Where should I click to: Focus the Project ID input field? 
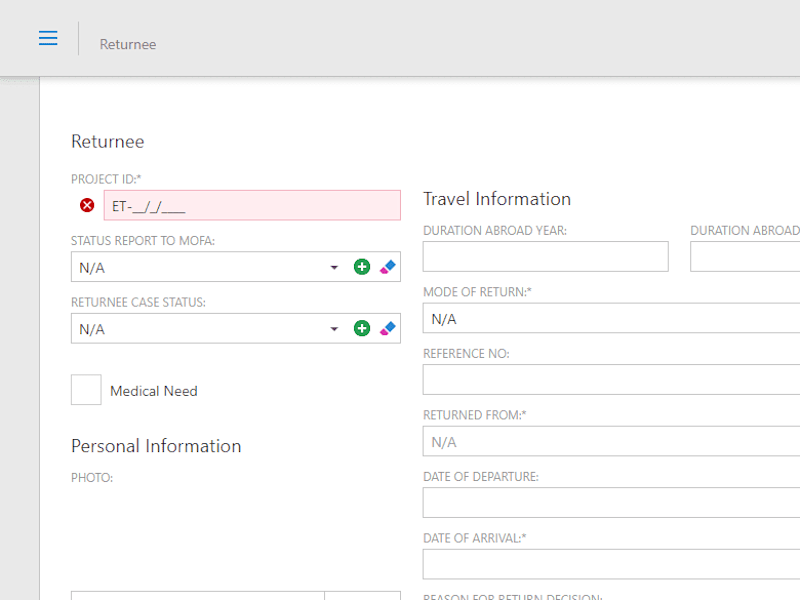pos(252,205)
